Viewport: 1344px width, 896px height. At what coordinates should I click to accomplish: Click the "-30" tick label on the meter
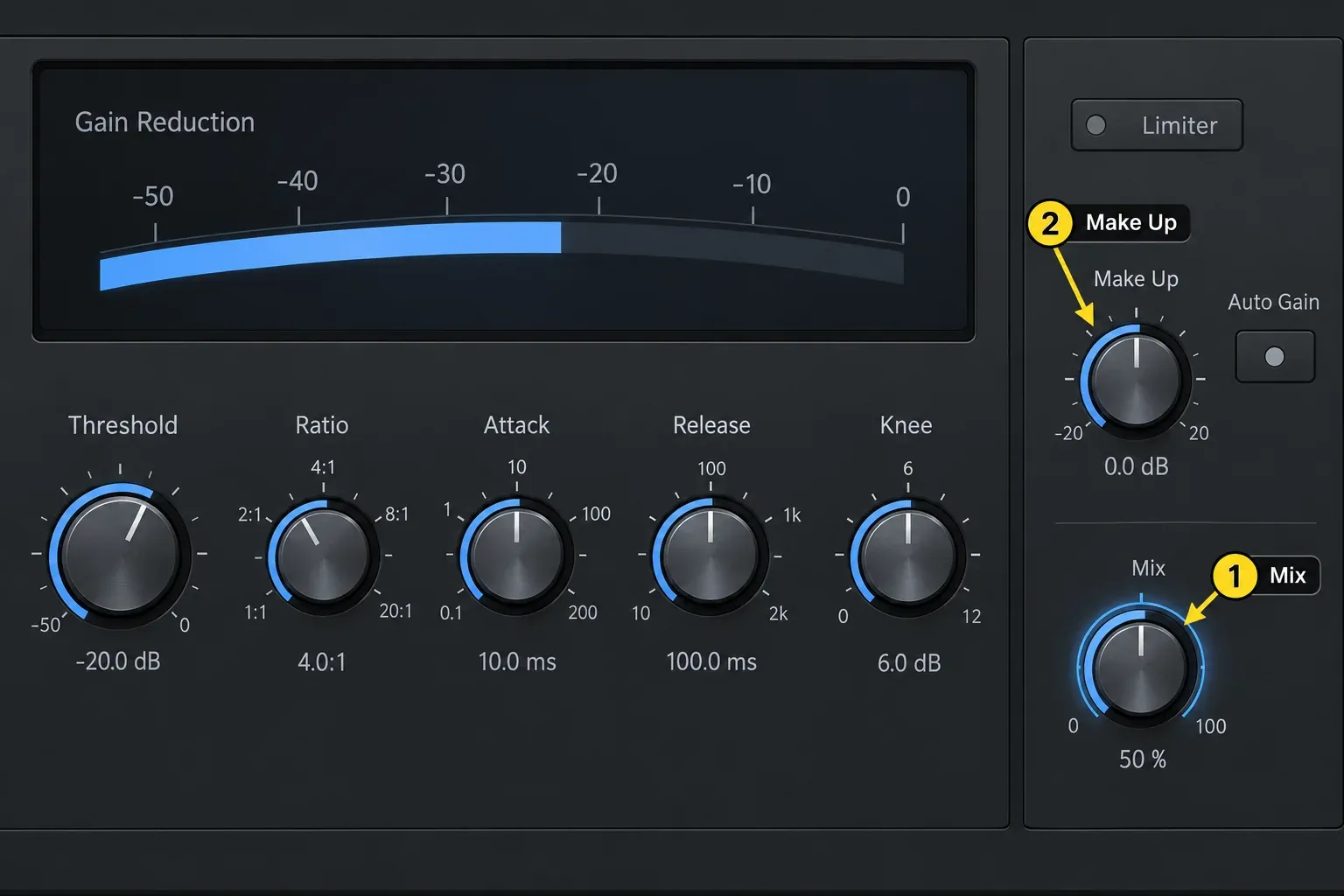pyautogui.click(x=444, y=174)
